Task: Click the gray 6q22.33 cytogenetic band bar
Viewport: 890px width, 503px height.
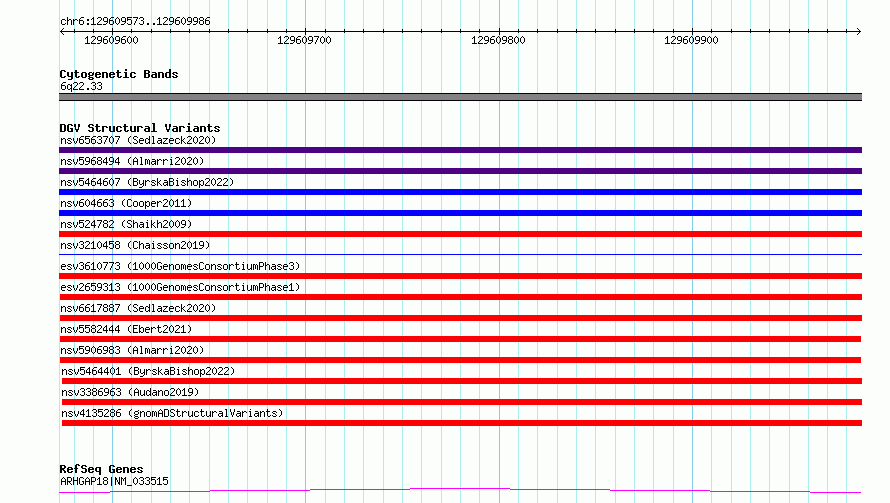Action: point(460,97)
